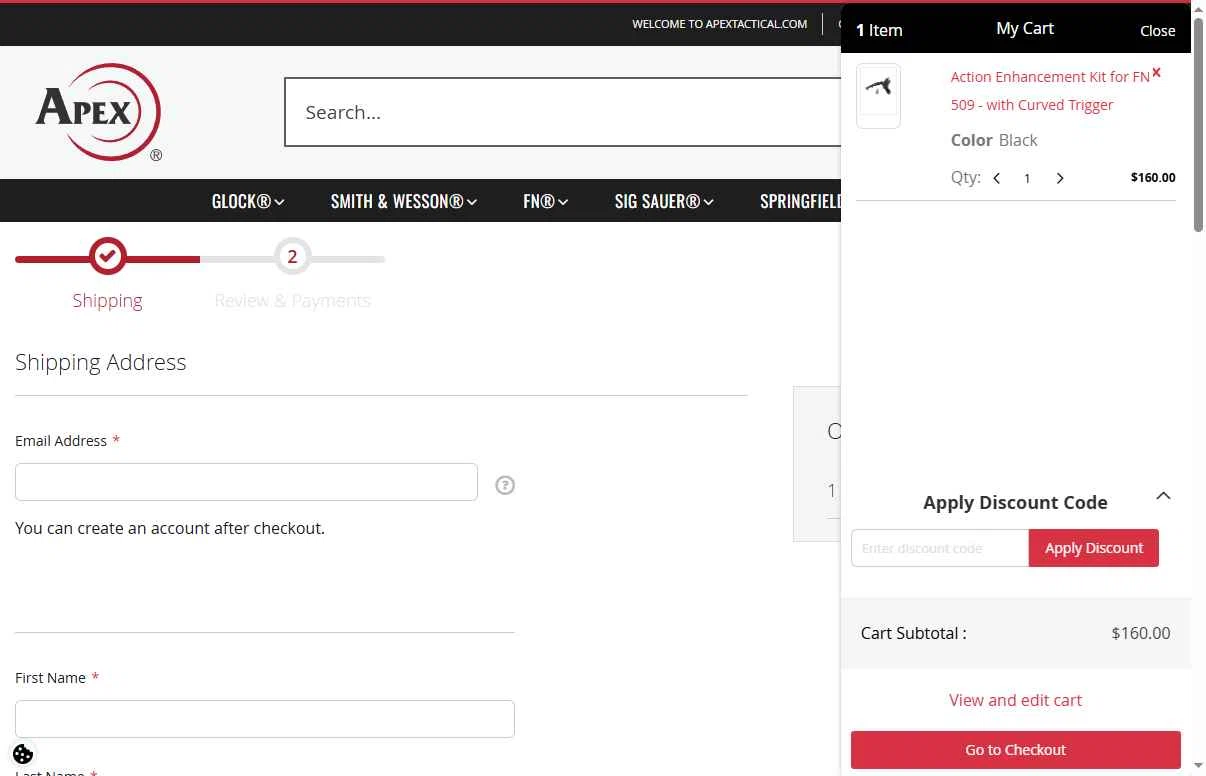This screenshot has width=1206, height=776.
Task: Open cookie preferences icon
Action: 23,754
